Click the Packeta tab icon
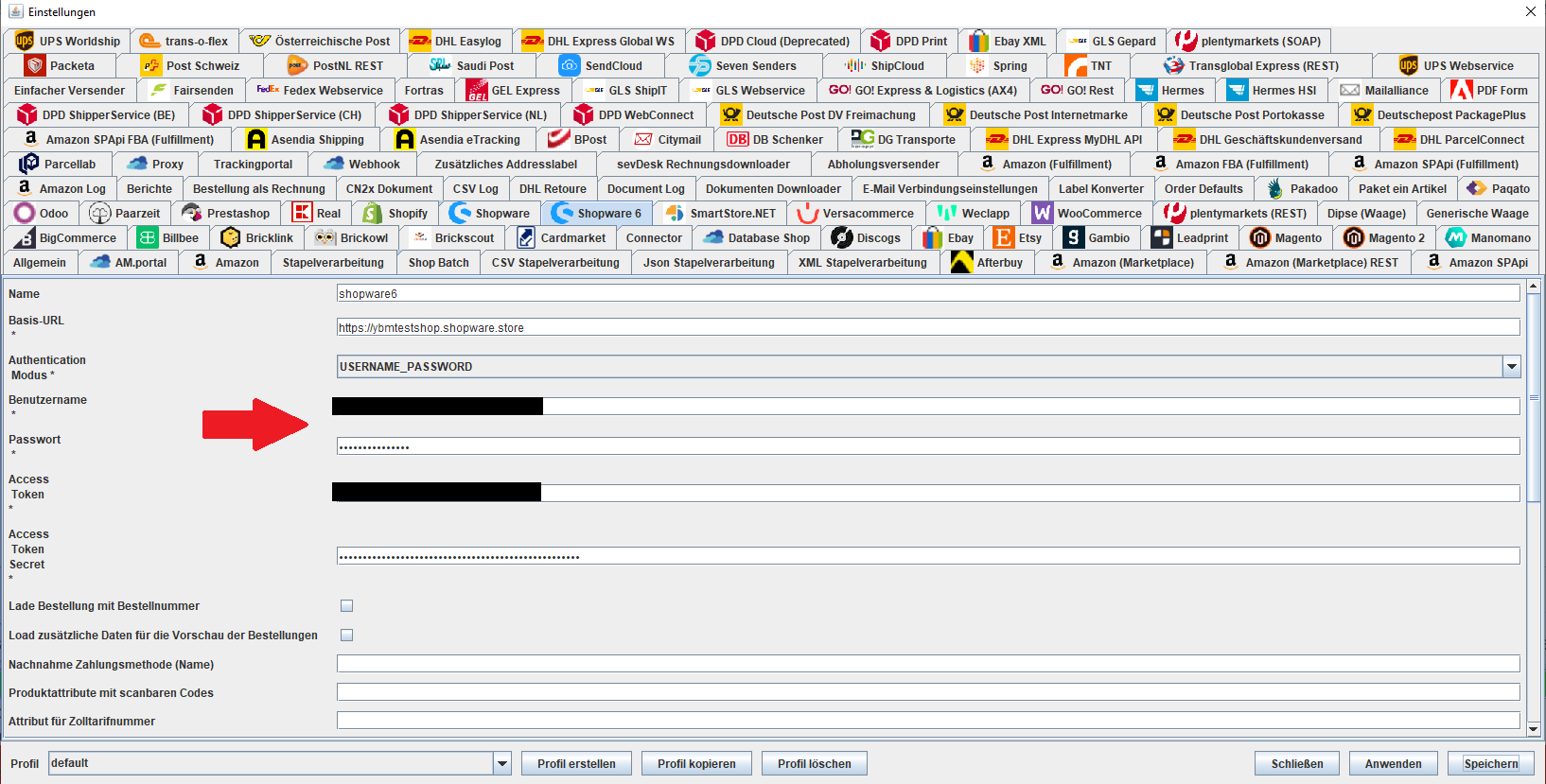1546x784 pixels. click(x=35, y=65)
